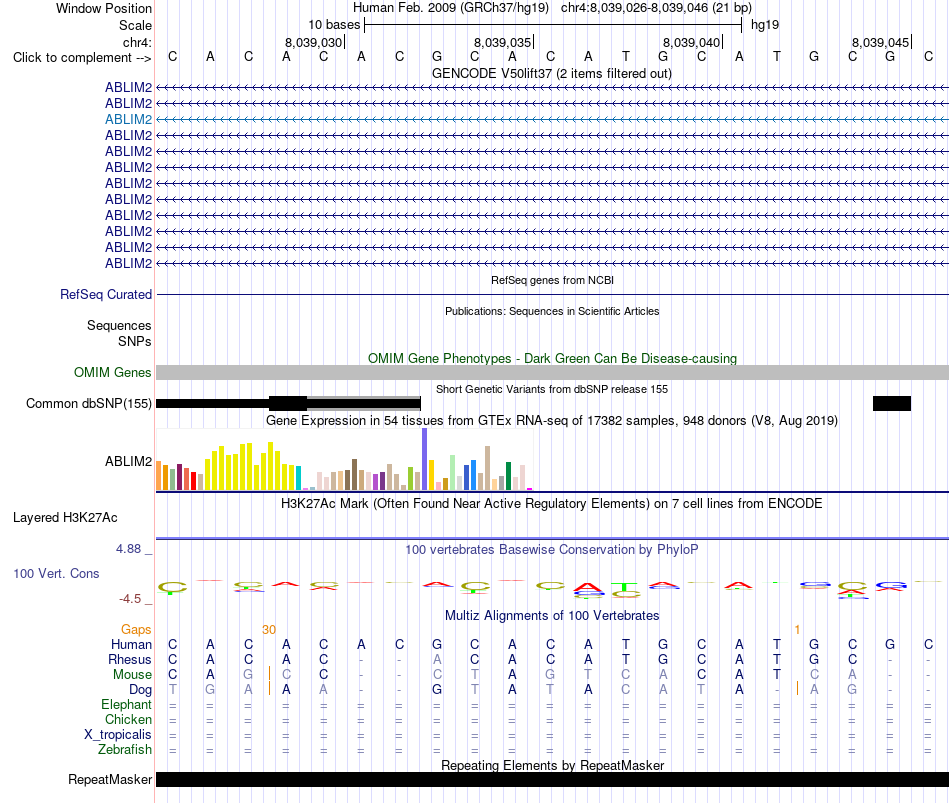Click 'Repeating Elements by RepeatMasker' title

pyautogui.click(x=552, y=765)
